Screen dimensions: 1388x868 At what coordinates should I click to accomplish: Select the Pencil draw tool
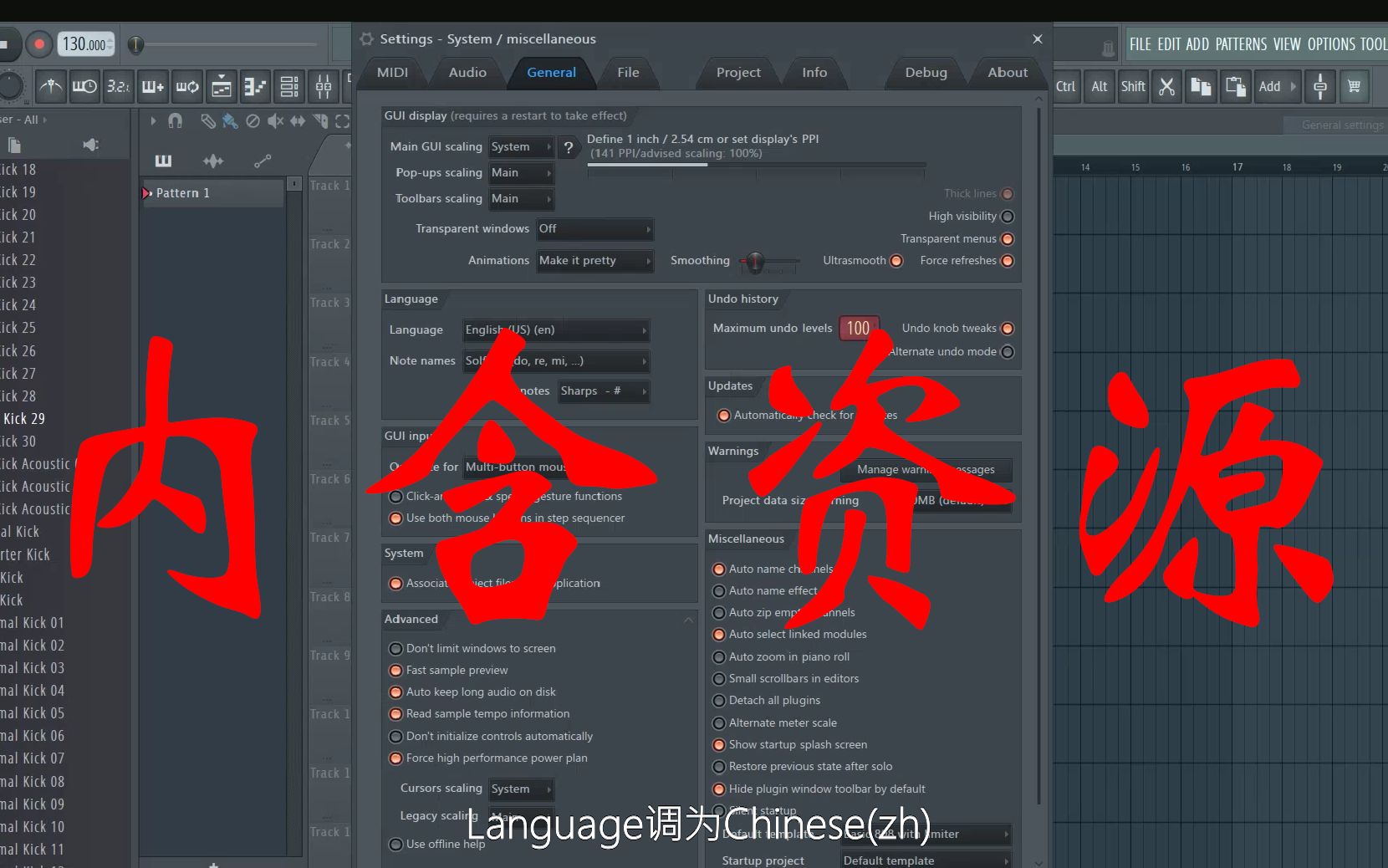(208, 122)
